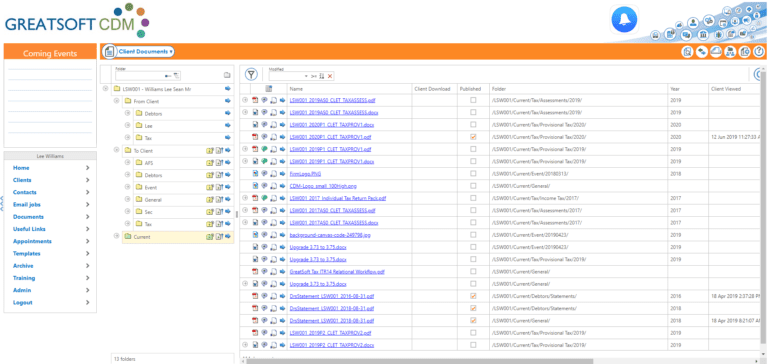Expand the Sec folder node
The image size is (768, 364).
tap(127, 212)
